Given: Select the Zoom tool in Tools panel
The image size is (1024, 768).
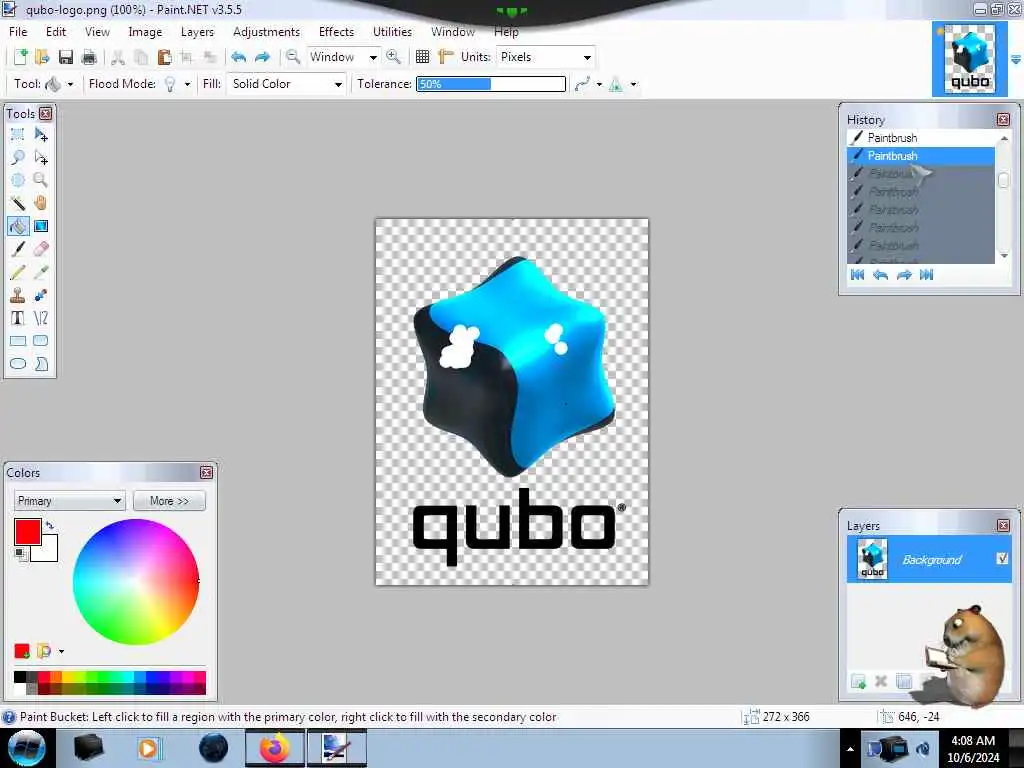Looking at the screenshot, I should click(x=40, y=180).
